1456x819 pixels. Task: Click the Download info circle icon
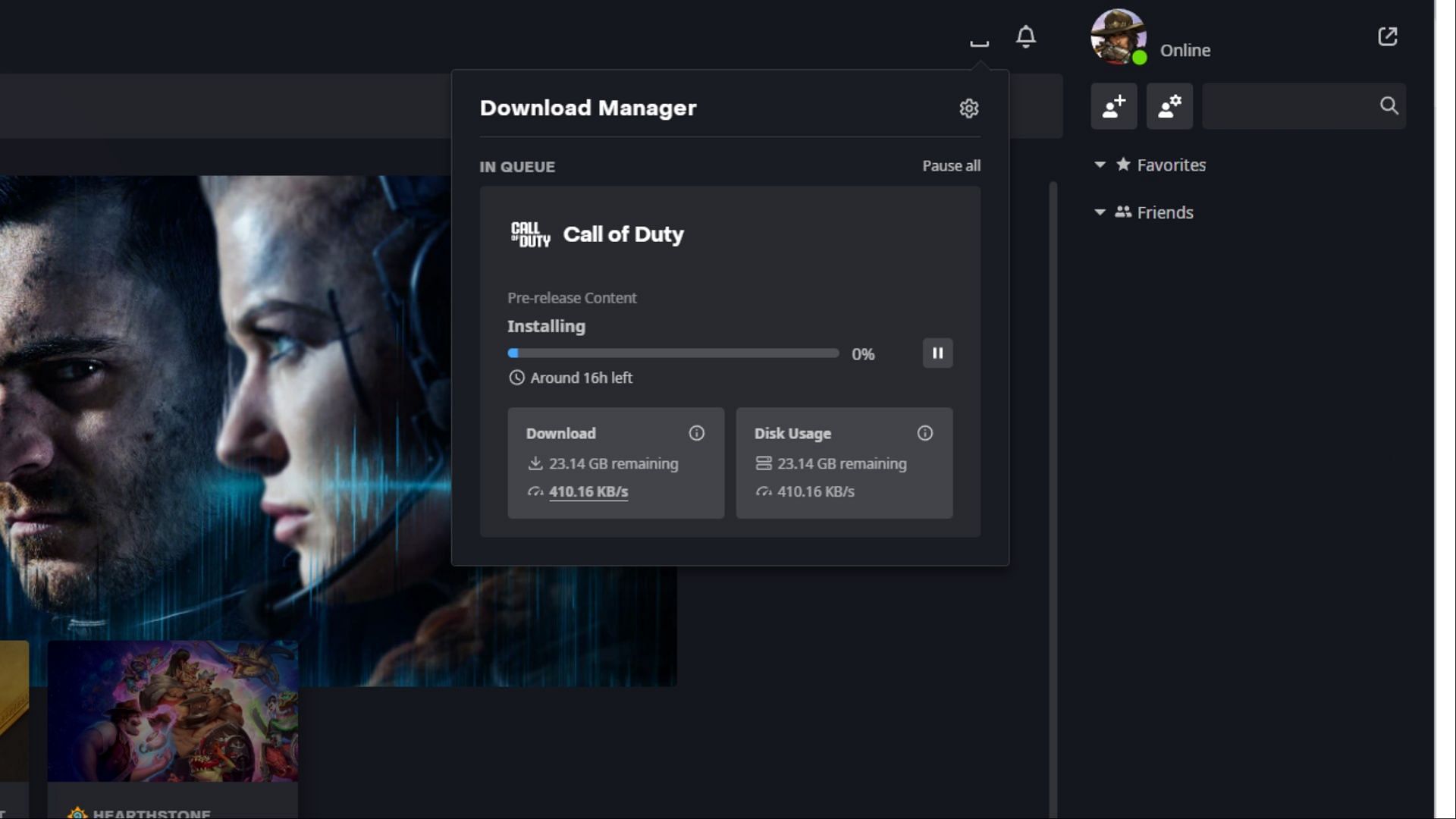point(697,432)
